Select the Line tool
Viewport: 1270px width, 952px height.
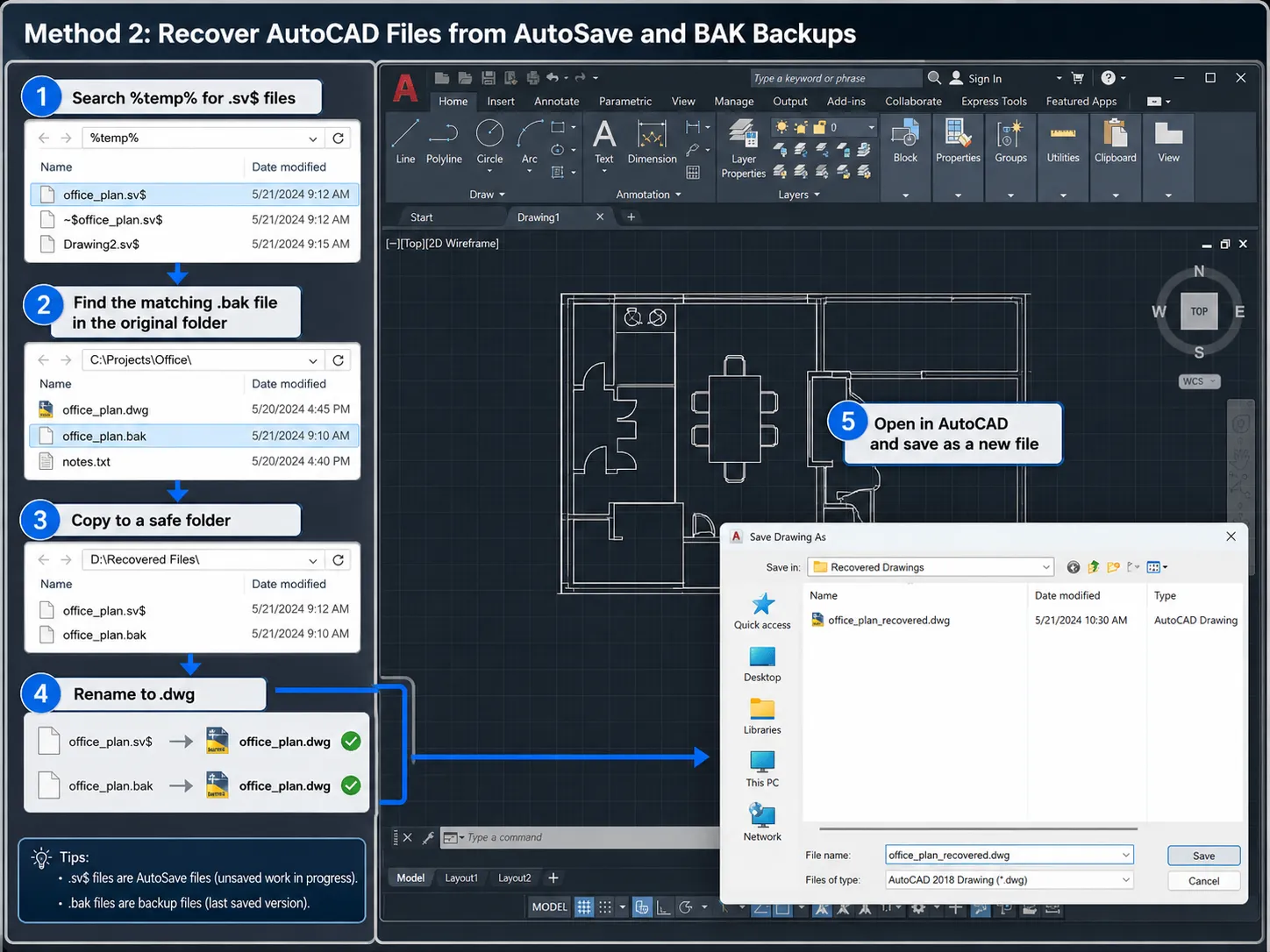tap(405, 142)
